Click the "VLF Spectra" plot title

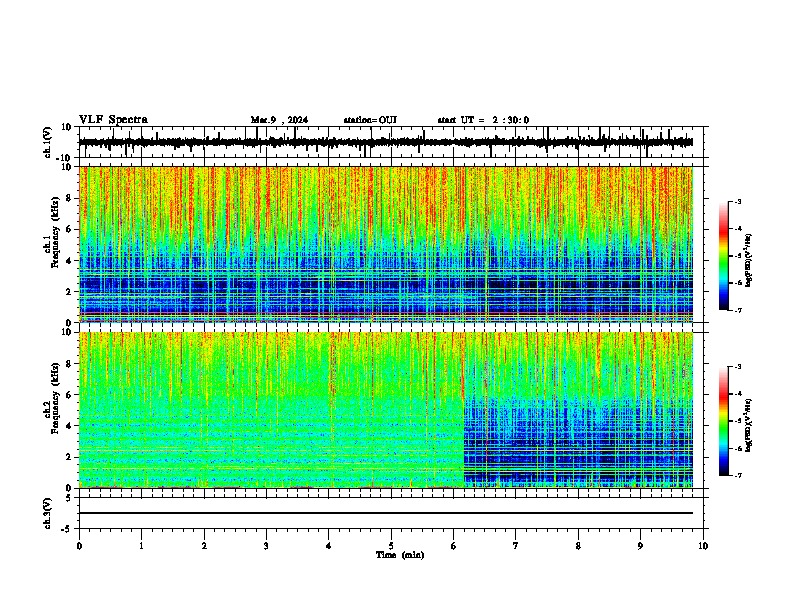113,120
